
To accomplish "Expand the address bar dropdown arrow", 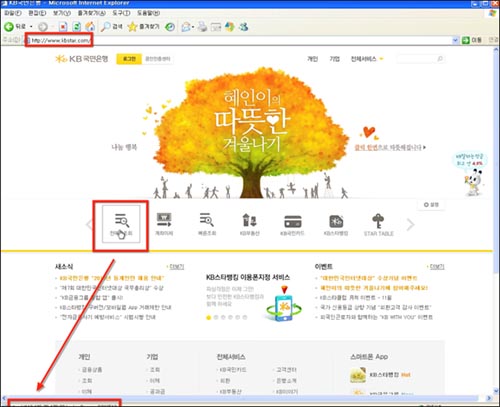I will (455, 40).
